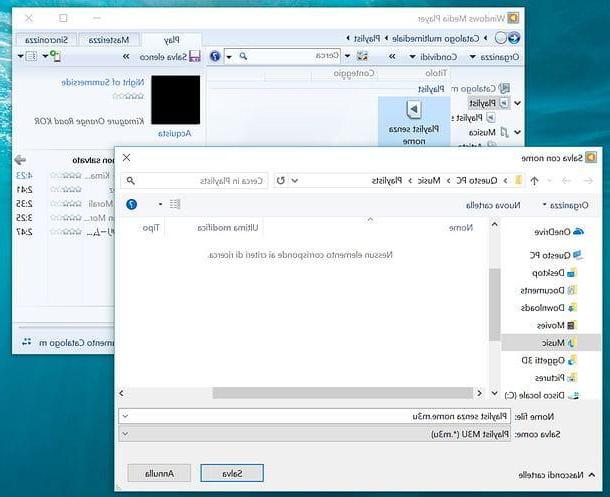Image resolution: width=610 pixels, height=497 pixels.
Task: Click the Forward arrow in Salva con nome dialog
Action: pyautogui.click(x=566, y=181)
